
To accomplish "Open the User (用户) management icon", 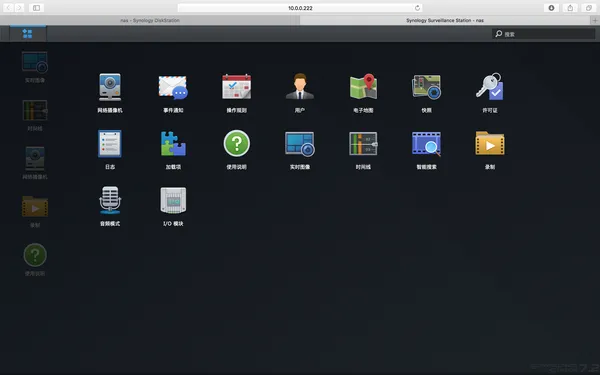I will tap(300, 86).
